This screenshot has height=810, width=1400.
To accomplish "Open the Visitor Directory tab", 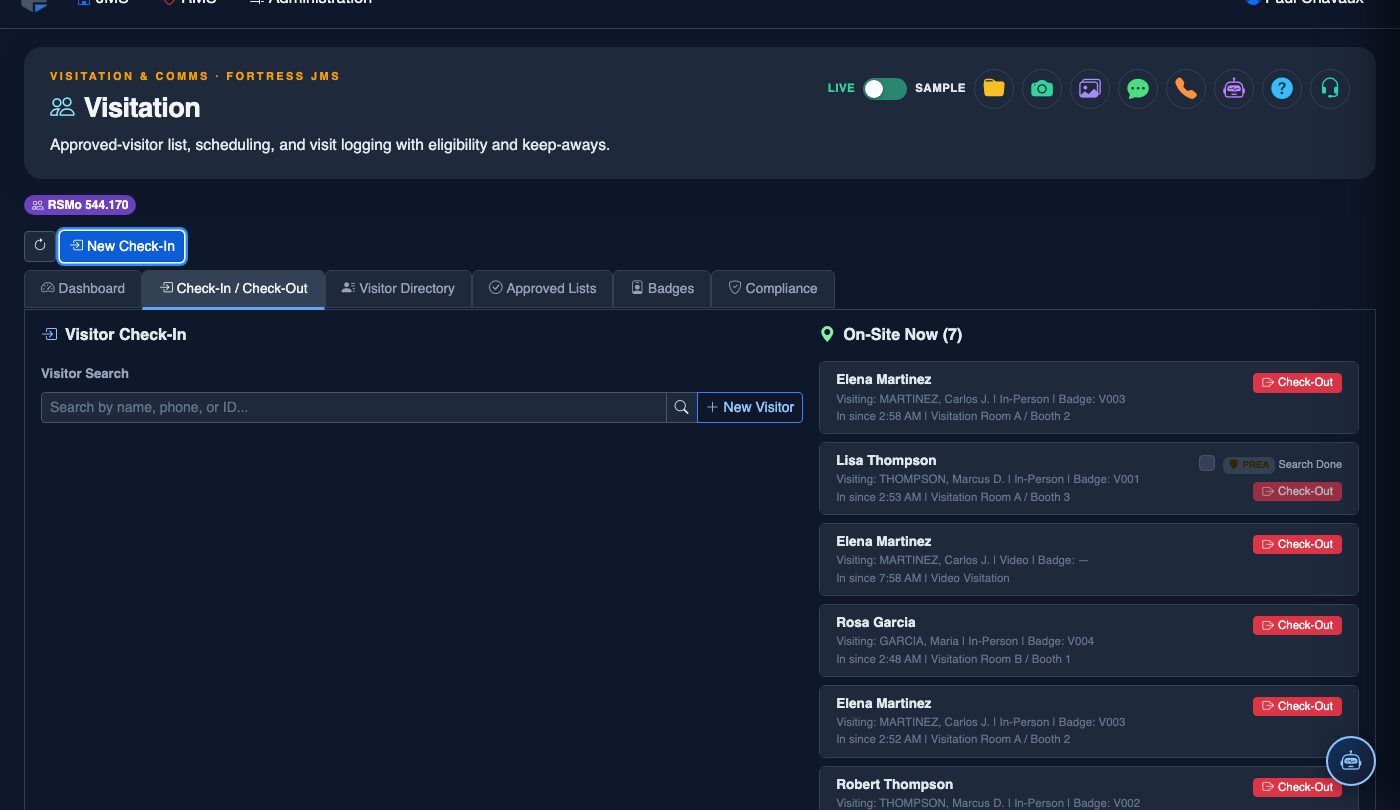I will point(398,288).
